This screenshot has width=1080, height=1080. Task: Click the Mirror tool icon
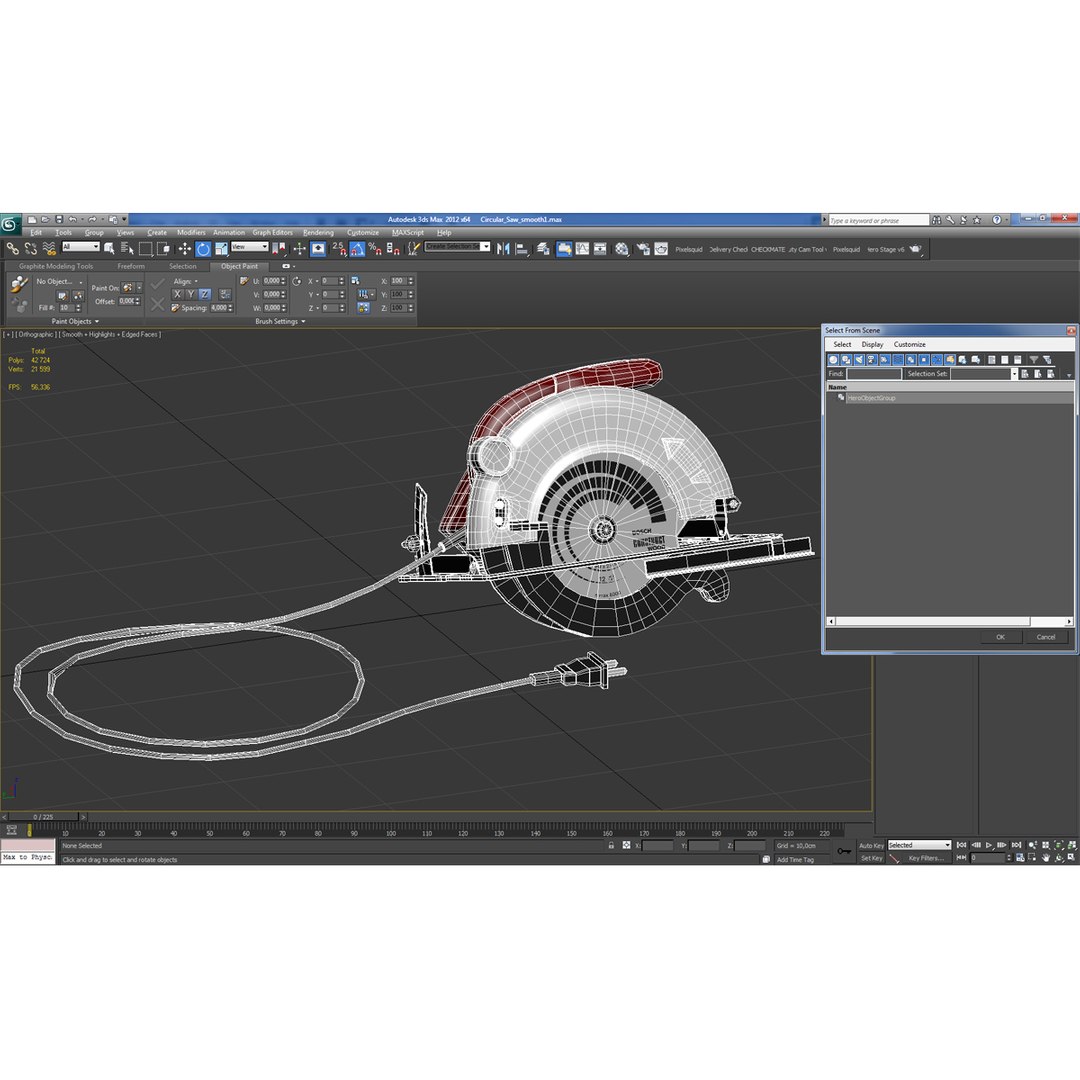pos(503,249)
